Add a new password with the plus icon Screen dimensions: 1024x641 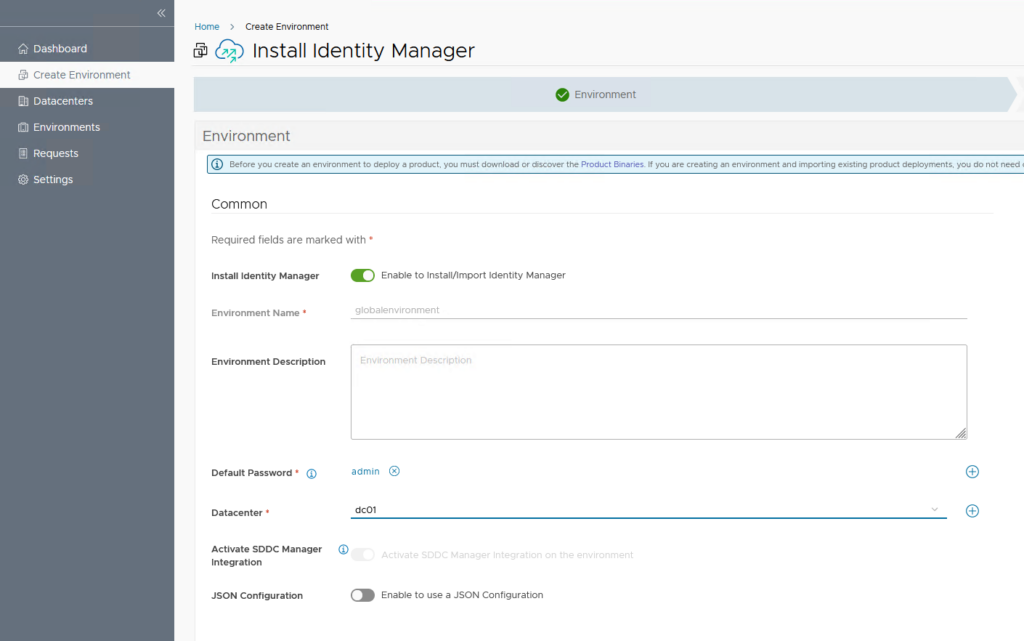(x=972, y=472)
